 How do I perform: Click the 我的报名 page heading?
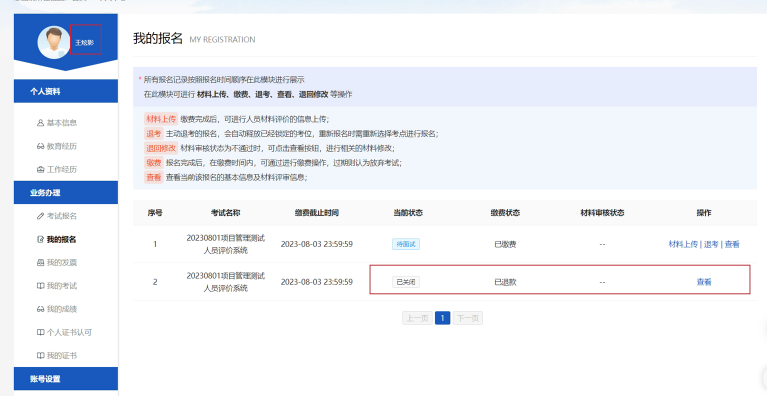[158, 39]
